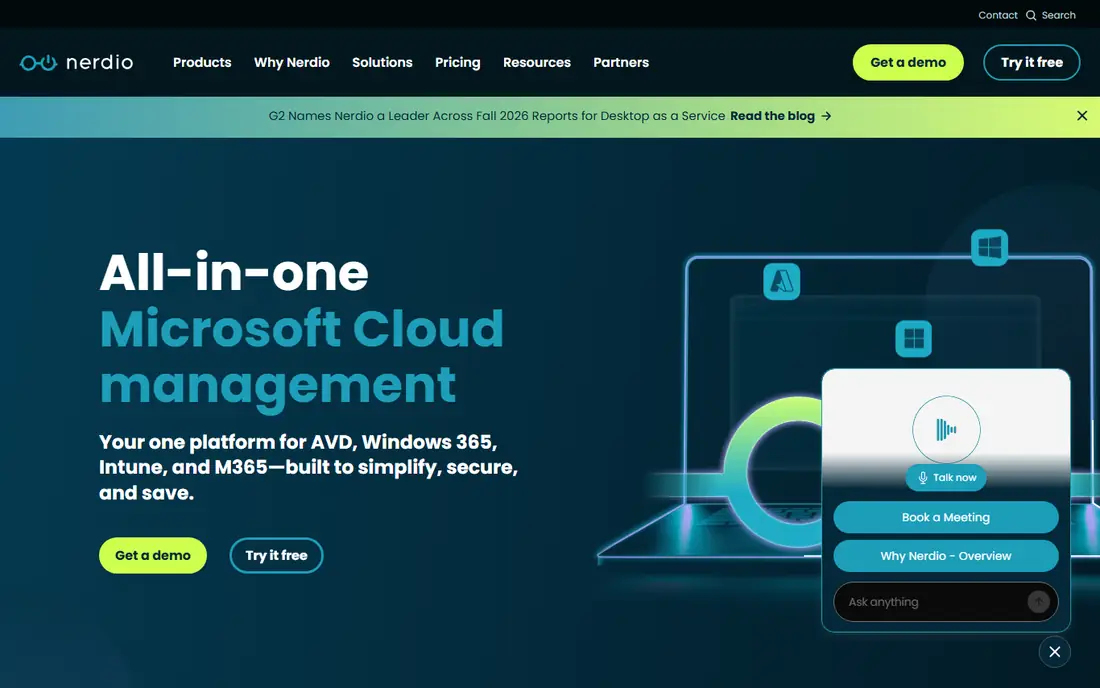Select Why Nerdio - Overview in the chat widget
Viewport: 1100px width, 688px height.
pyautogui.click(x=946, y=556)
